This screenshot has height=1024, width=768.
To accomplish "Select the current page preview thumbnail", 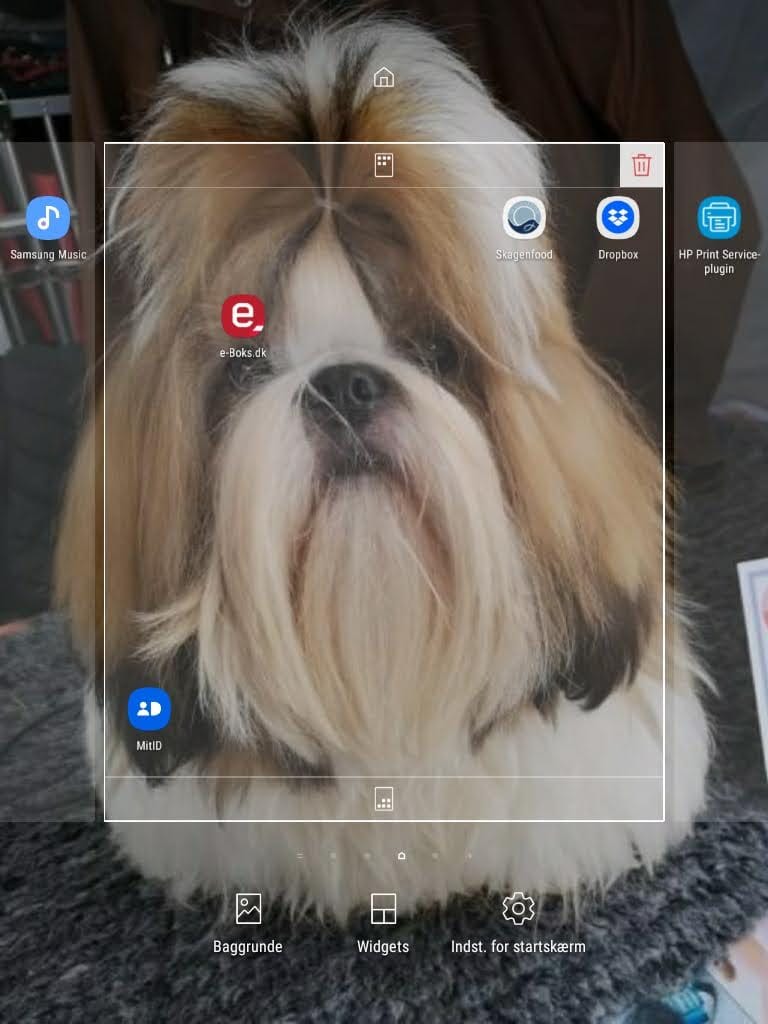I will [384, 482].
